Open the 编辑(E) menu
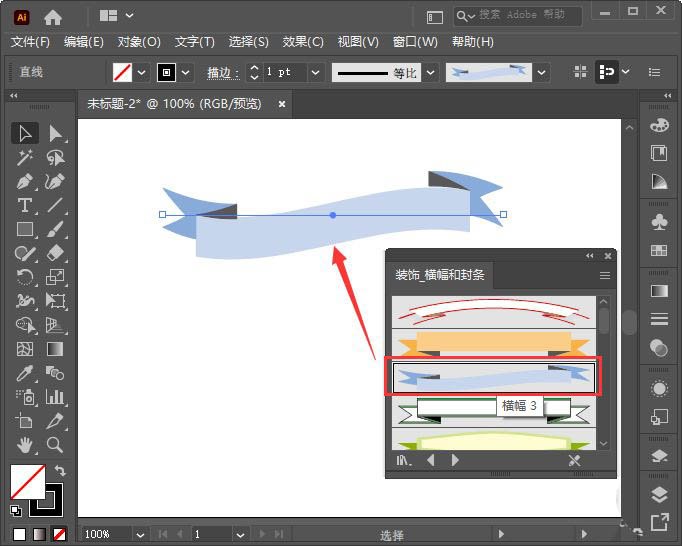The image size is (682, 546). coord(84,42)
